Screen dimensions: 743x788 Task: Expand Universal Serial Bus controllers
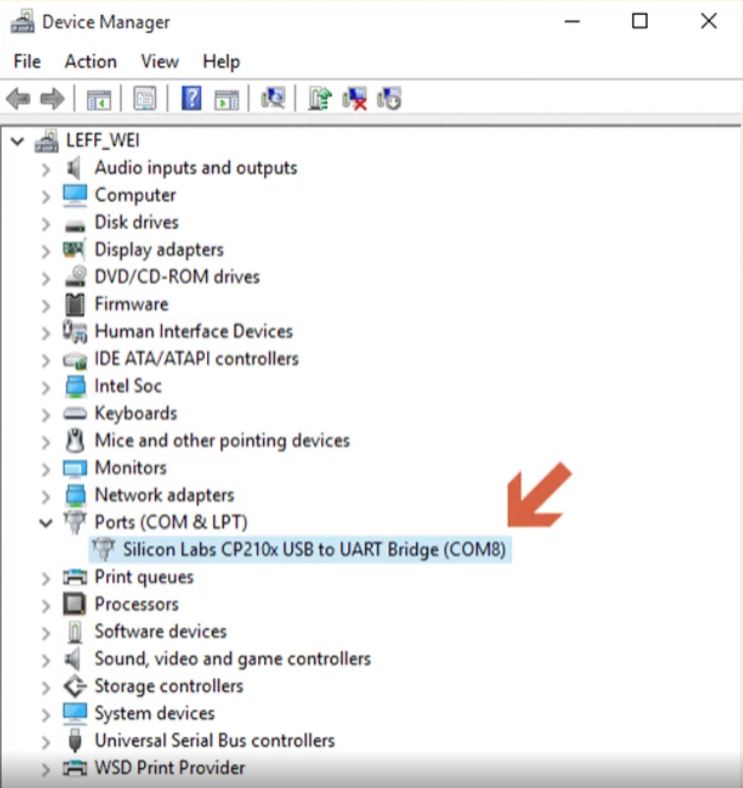46,742
